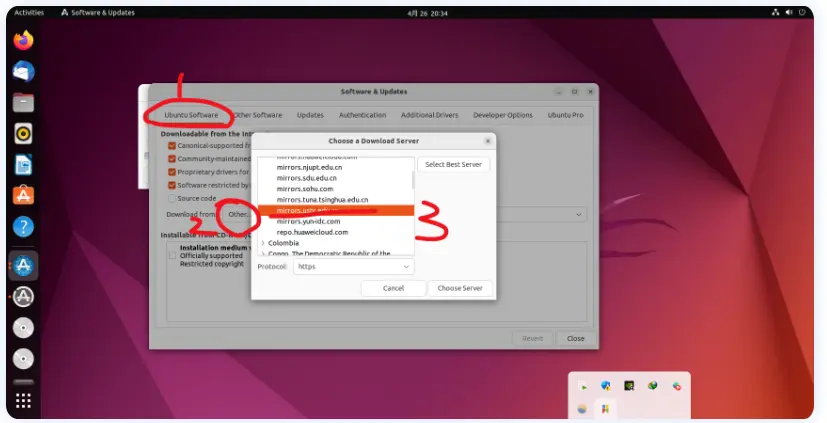Tick the Installation medium checkbox

pyautogui.click(x=172, y=255)
